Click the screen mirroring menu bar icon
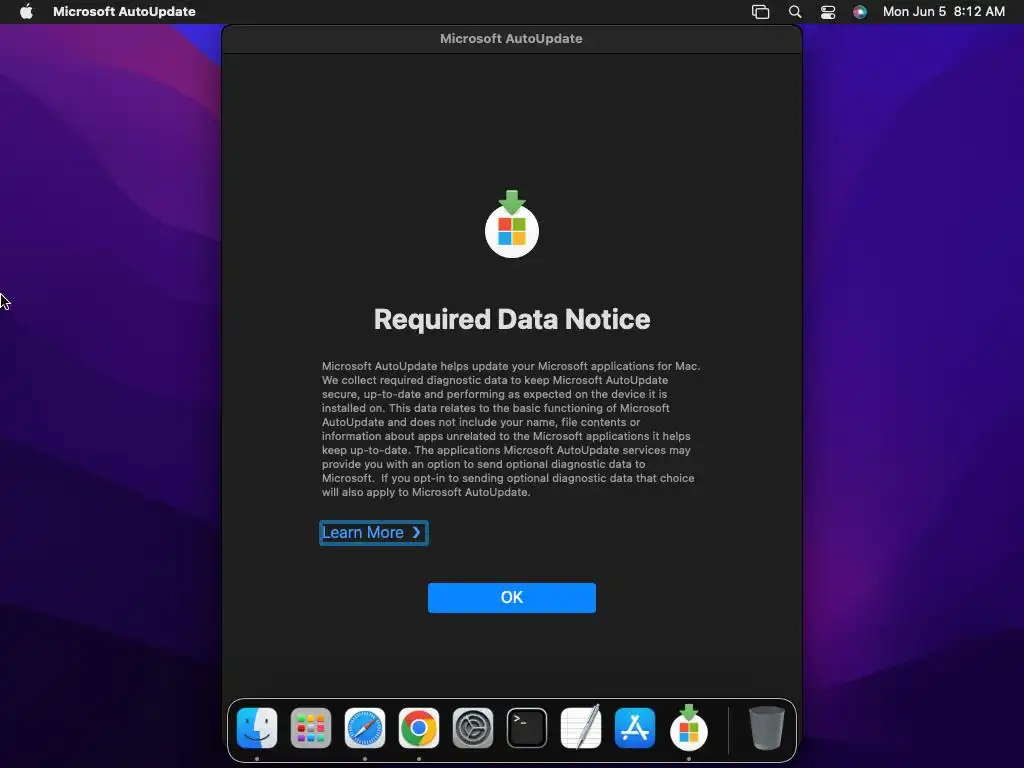The image size is (1024, 768). [x=760, y=12]
